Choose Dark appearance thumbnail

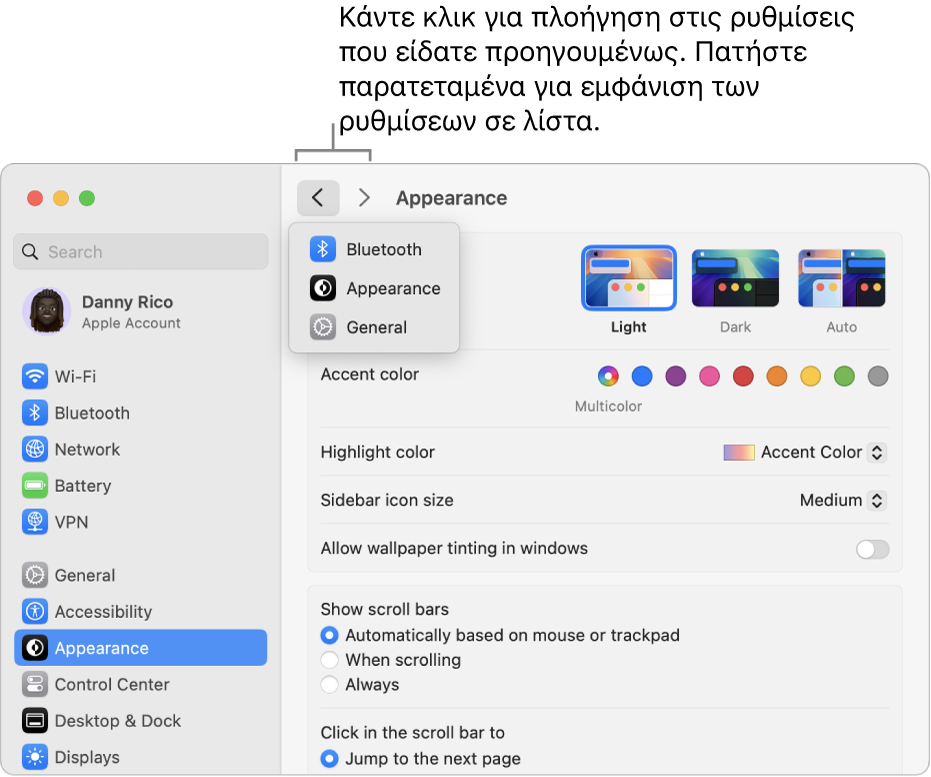pos(735,278)
